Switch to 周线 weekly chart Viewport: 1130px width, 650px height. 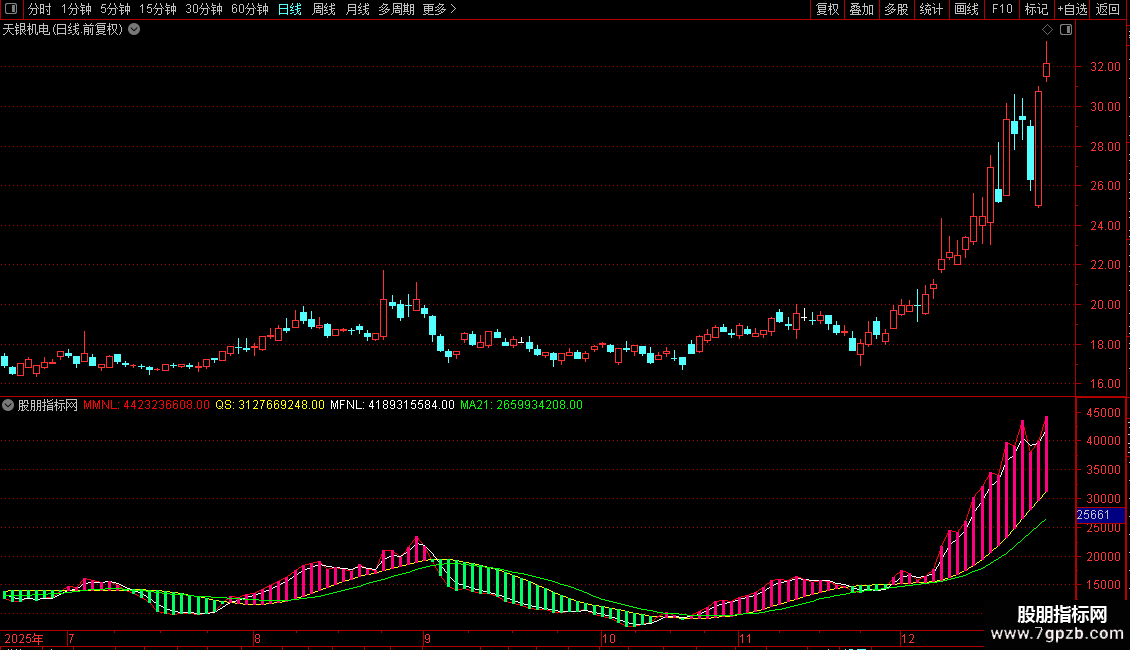pos(324,9)
